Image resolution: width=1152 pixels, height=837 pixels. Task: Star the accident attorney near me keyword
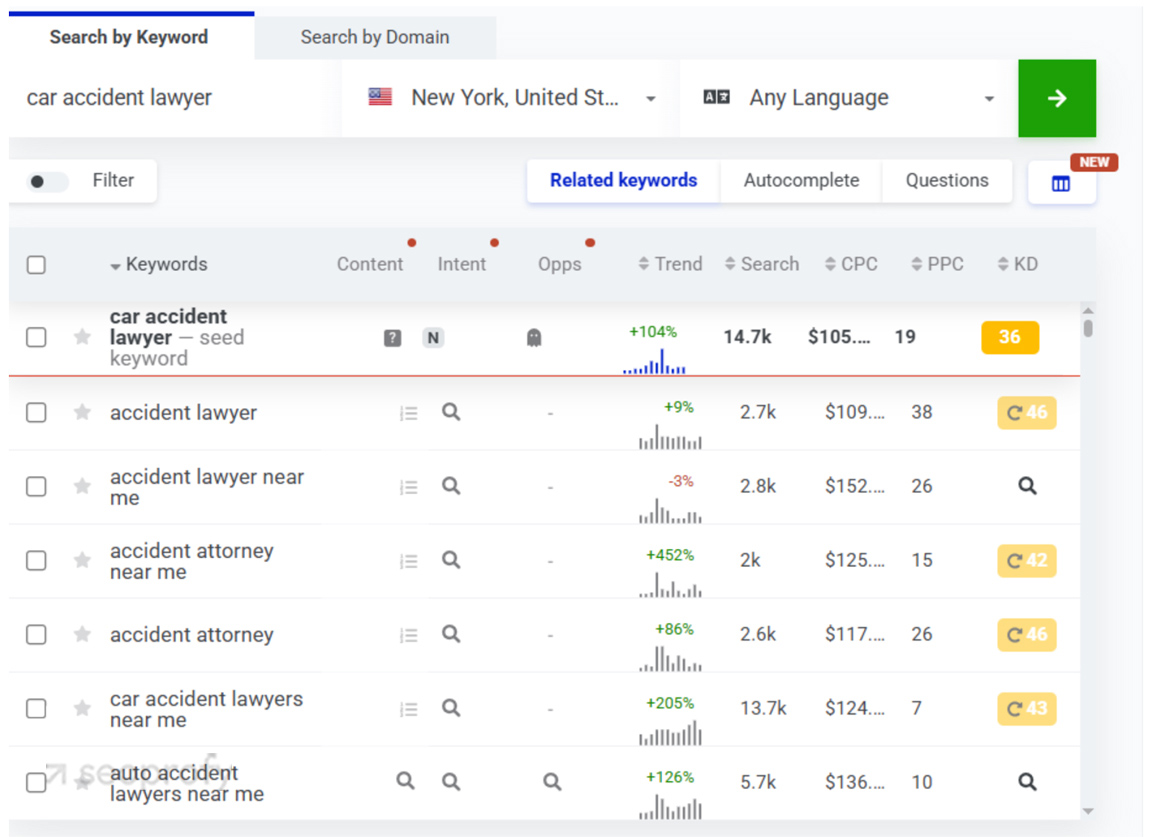click(82, 560)
